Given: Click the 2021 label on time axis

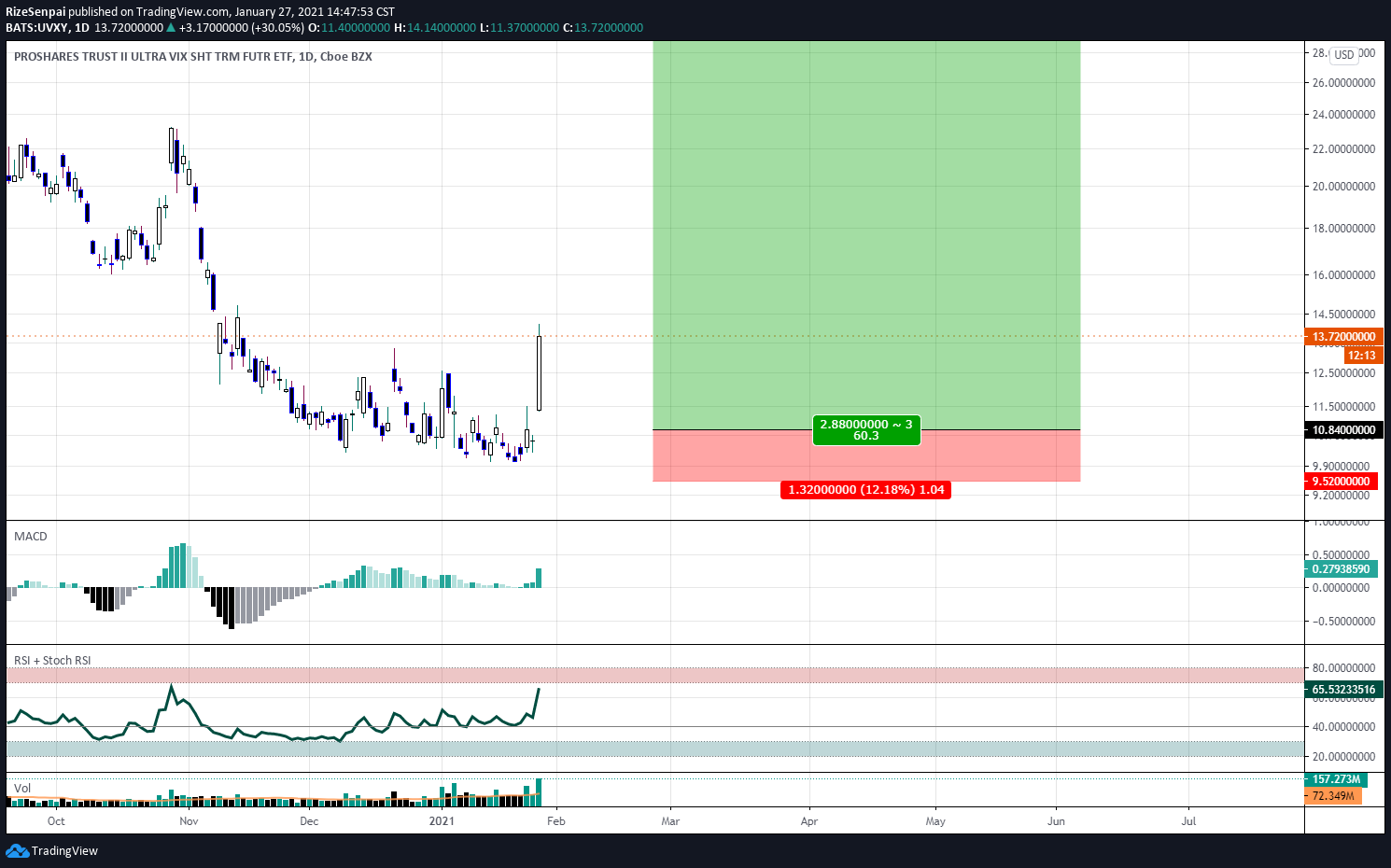Looking at the screenshot, I should (x=442, y=821).
